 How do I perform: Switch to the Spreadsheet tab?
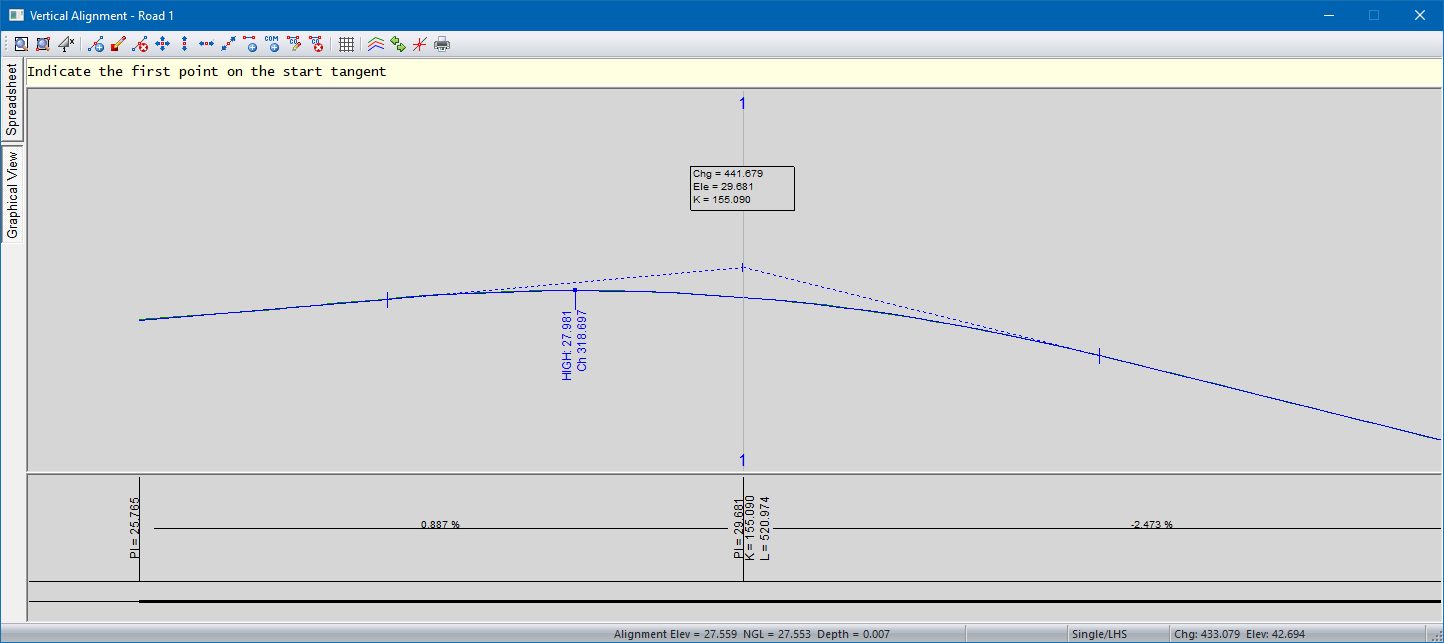(12, 100)
